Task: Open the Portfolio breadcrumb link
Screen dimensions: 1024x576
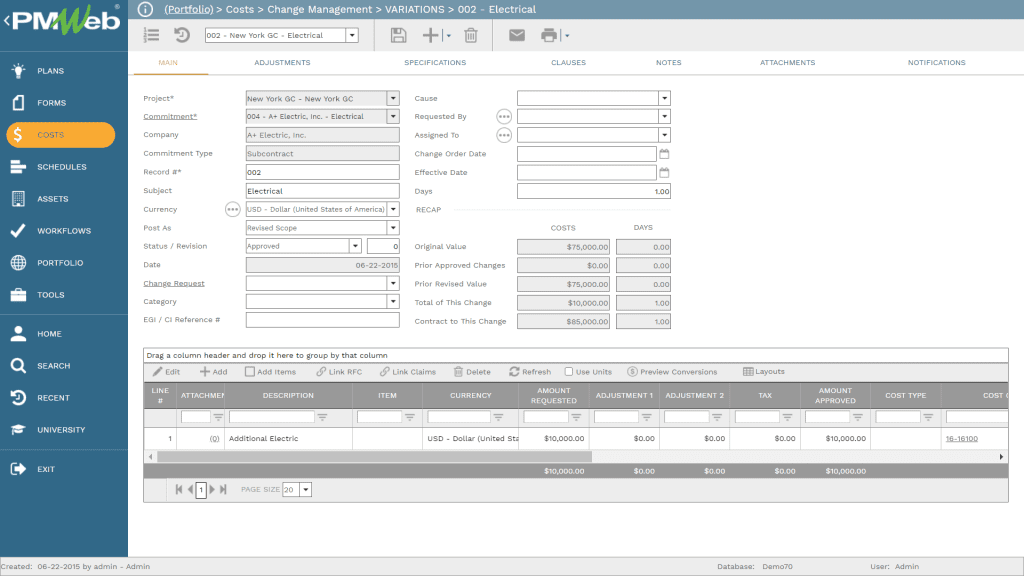Action: [x=189, y=9]
